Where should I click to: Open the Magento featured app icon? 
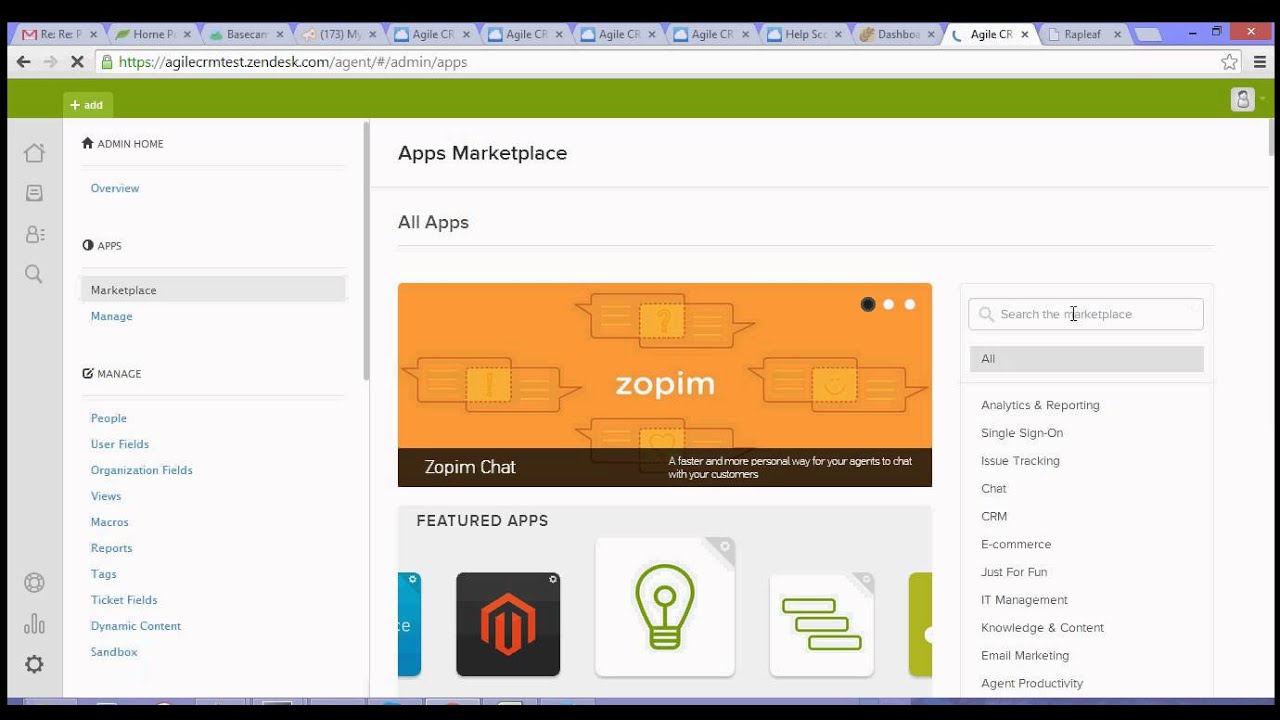tap(508, 624)
